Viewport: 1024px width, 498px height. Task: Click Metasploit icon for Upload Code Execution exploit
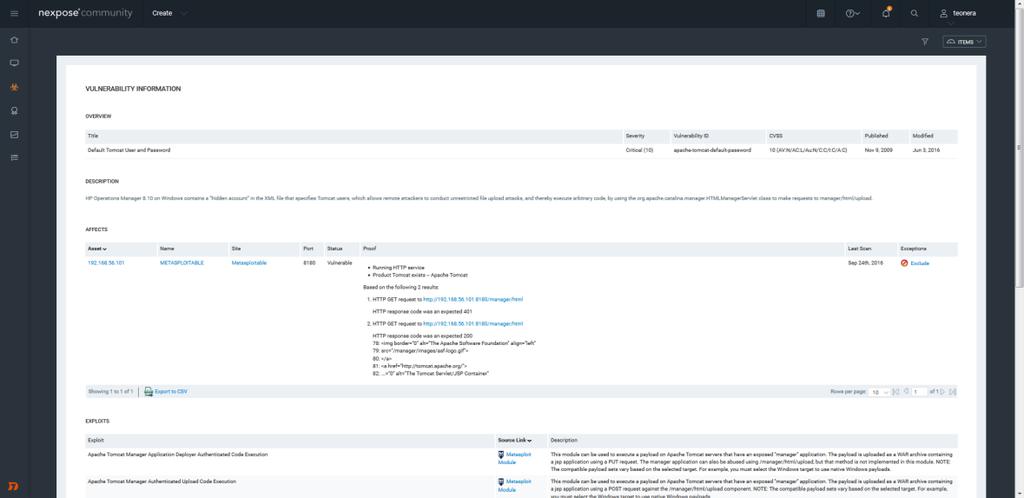pos(502,482)
